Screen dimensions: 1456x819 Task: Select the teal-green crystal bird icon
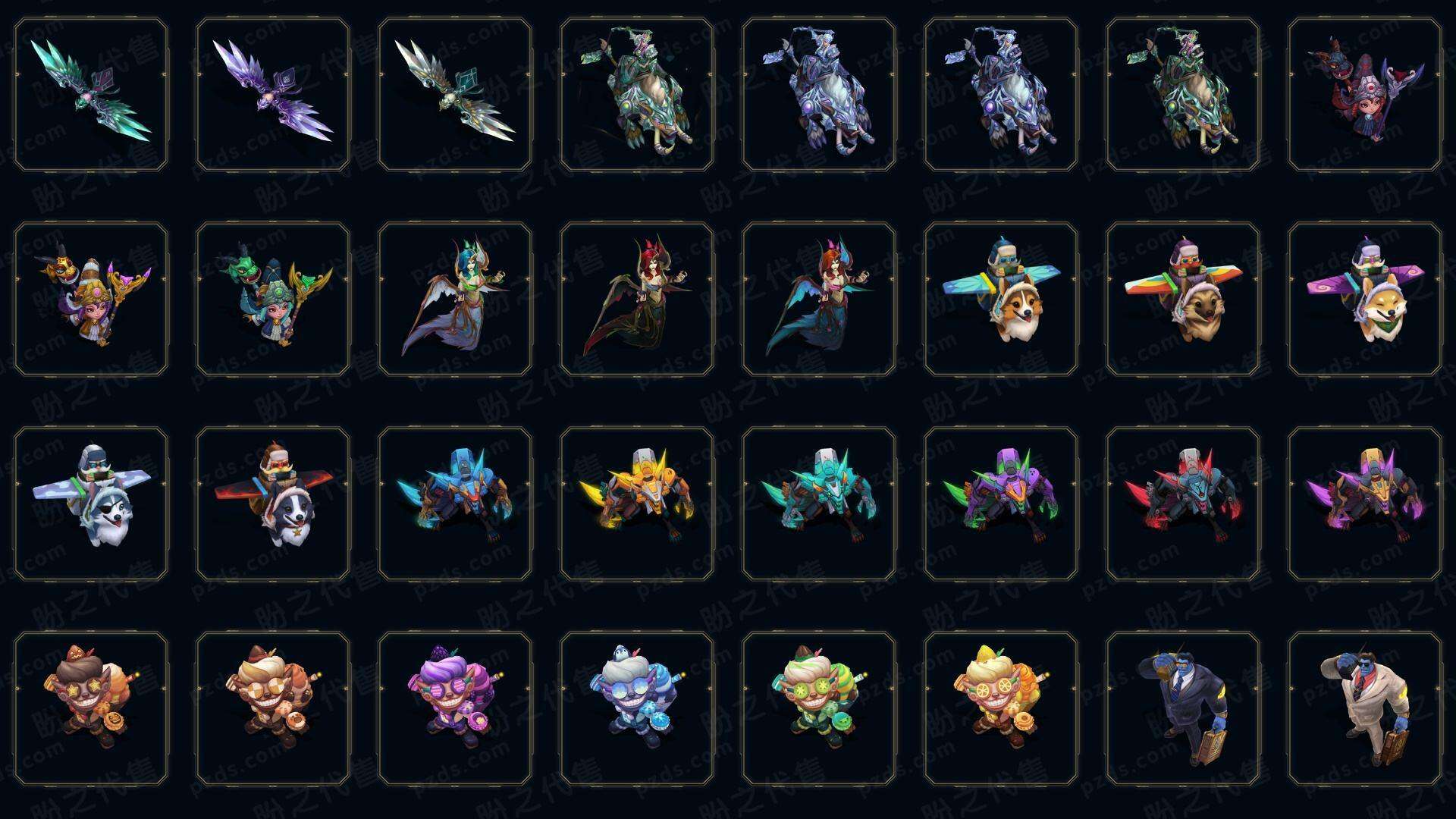91,94
